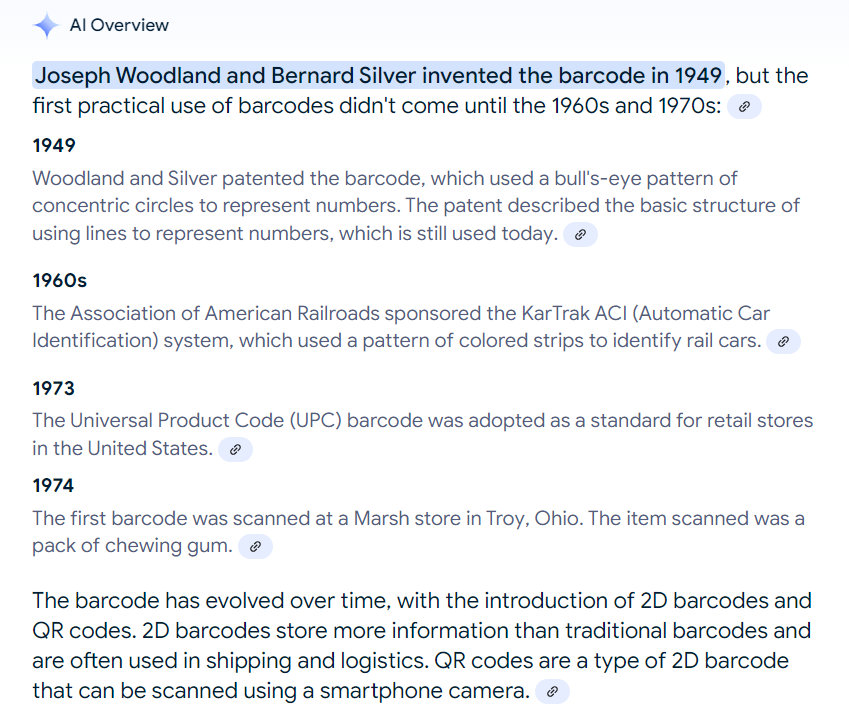Open source link for the UPC adoption paragraph
The image size is (849, 724).
(x=235, y=449)
